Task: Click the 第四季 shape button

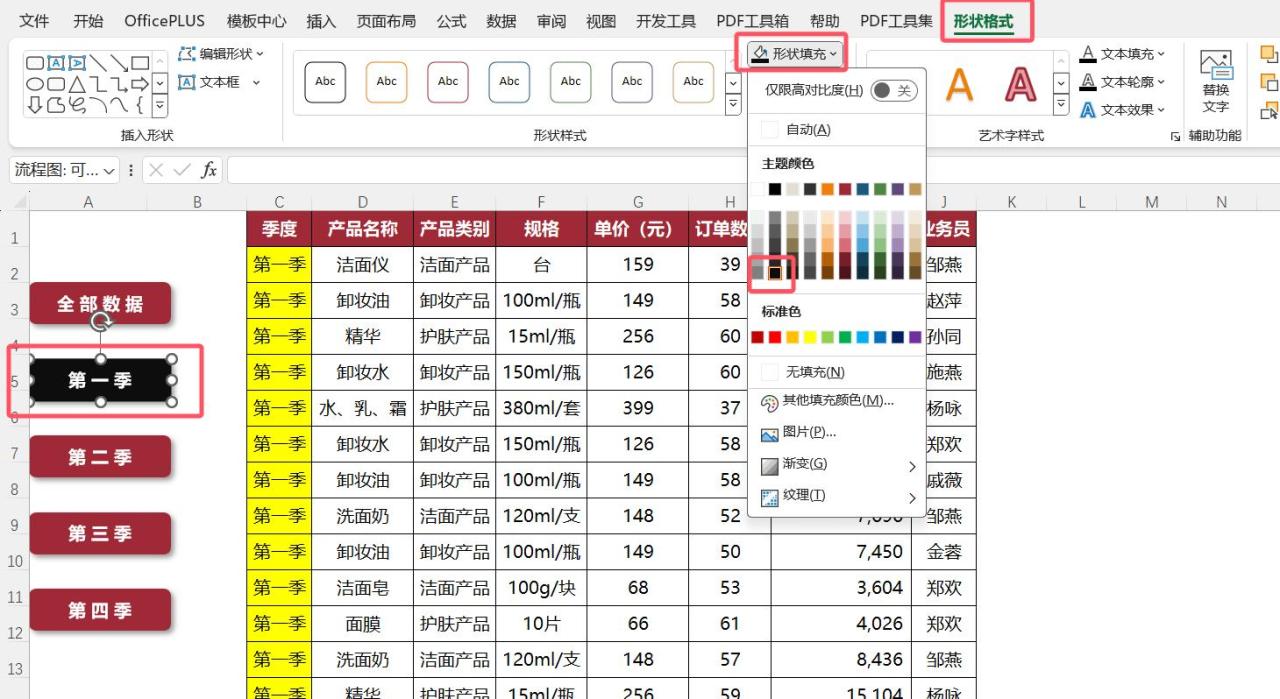Action: (100, 610)
